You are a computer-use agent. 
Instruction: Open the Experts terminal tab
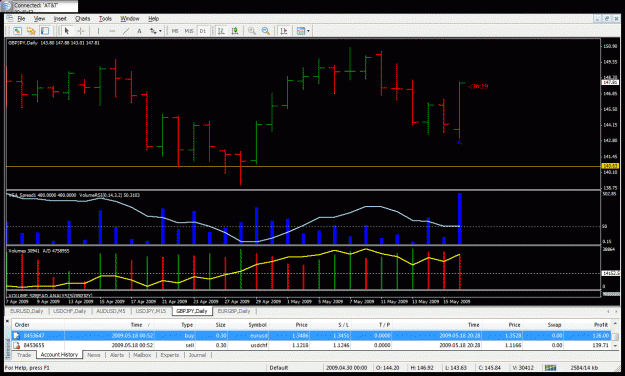pos(170,355)
